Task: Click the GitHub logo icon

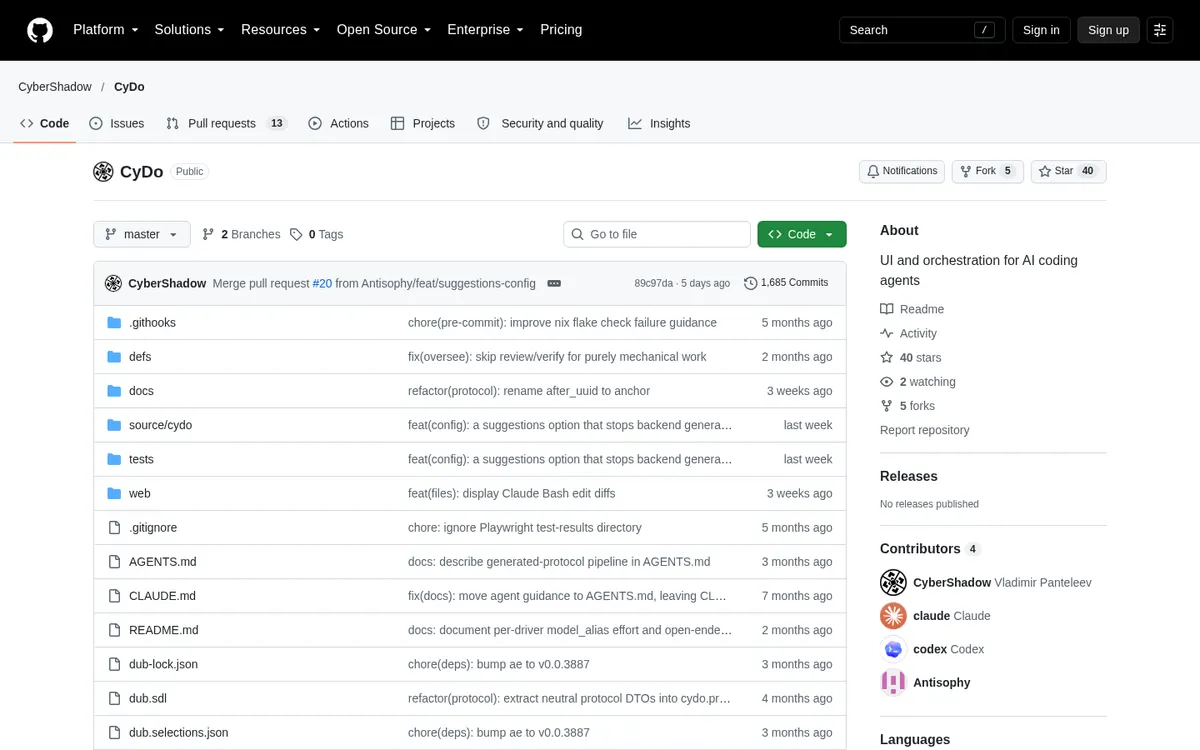Action: coord(40,30)
